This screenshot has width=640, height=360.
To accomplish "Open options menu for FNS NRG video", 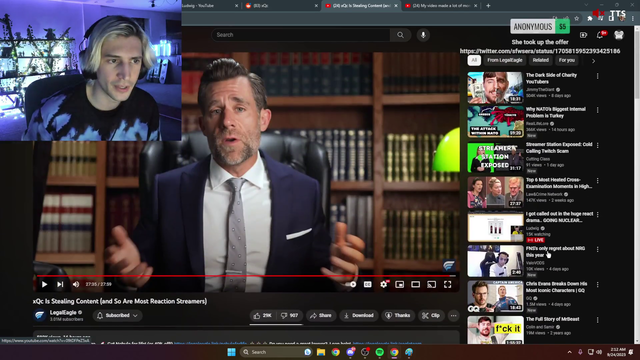I will click(x=598, y=249).
